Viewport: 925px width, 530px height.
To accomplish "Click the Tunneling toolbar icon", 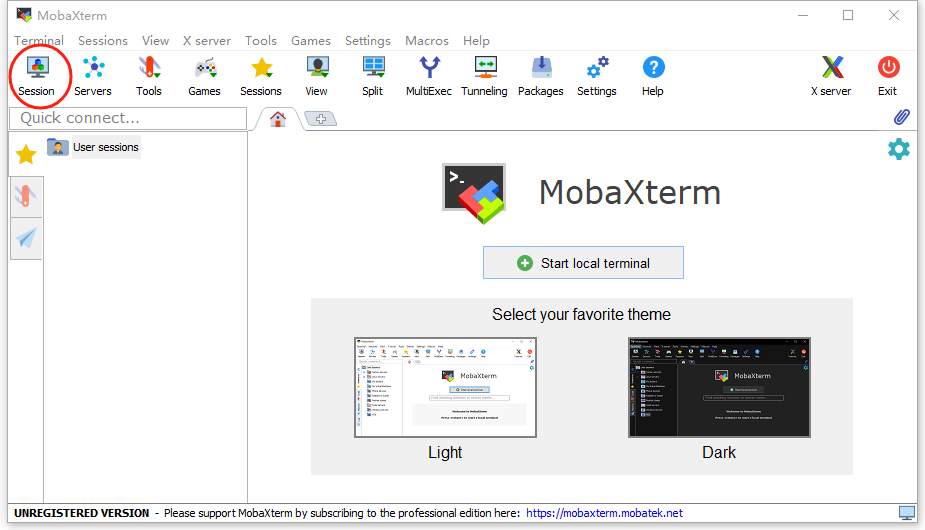I will [484, 76].
